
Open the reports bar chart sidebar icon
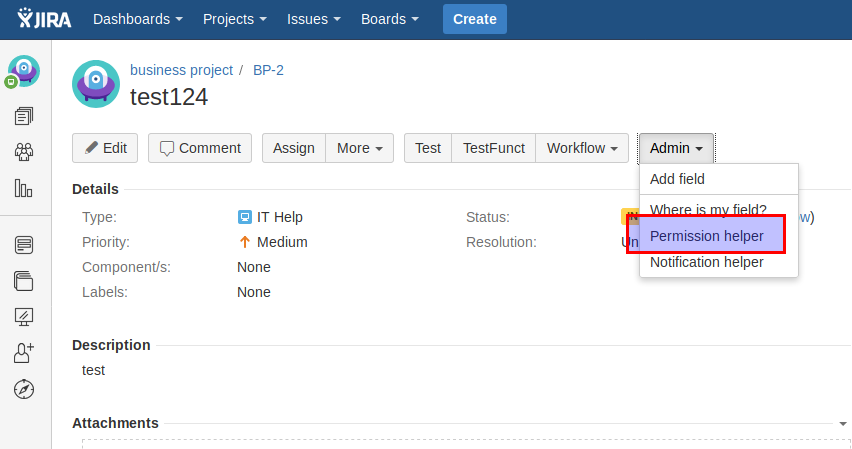23,188
